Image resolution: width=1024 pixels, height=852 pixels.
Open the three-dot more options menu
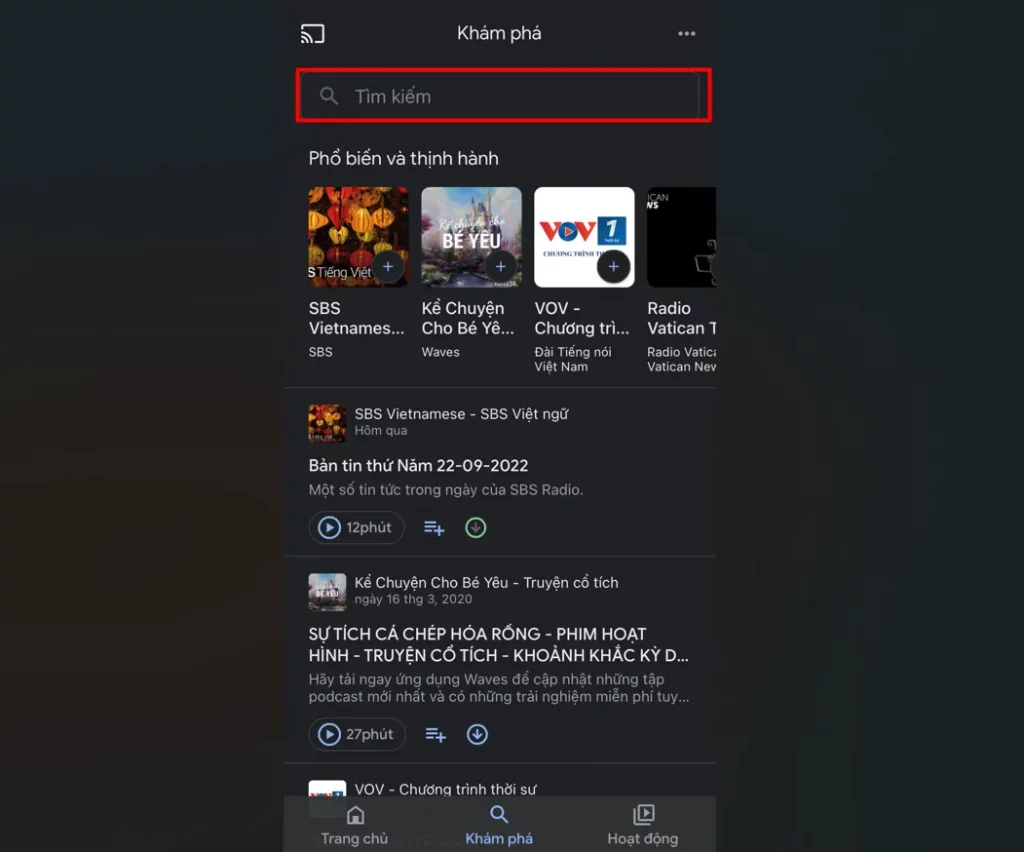(686, 33)
